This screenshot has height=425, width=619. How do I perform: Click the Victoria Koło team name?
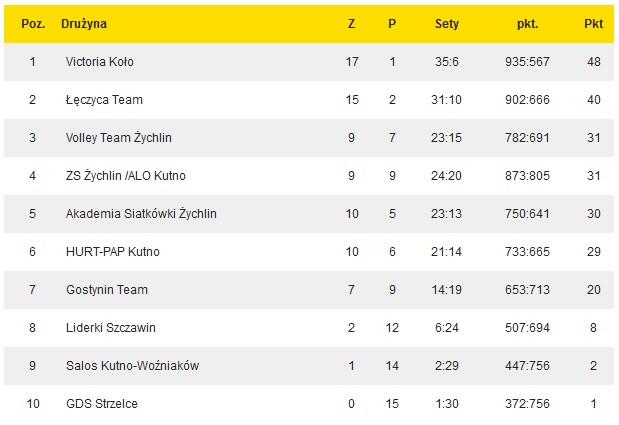click(x=99, y=62)
